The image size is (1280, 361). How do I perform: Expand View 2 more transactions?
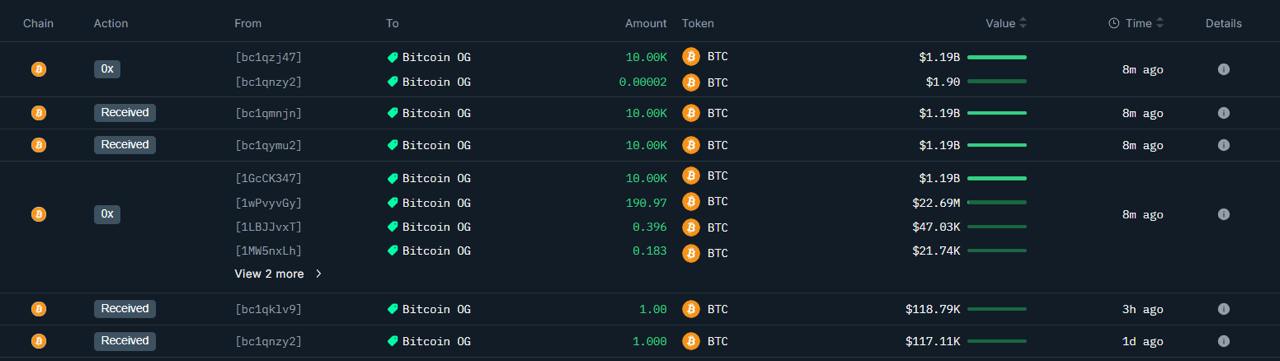coord(279,274)
